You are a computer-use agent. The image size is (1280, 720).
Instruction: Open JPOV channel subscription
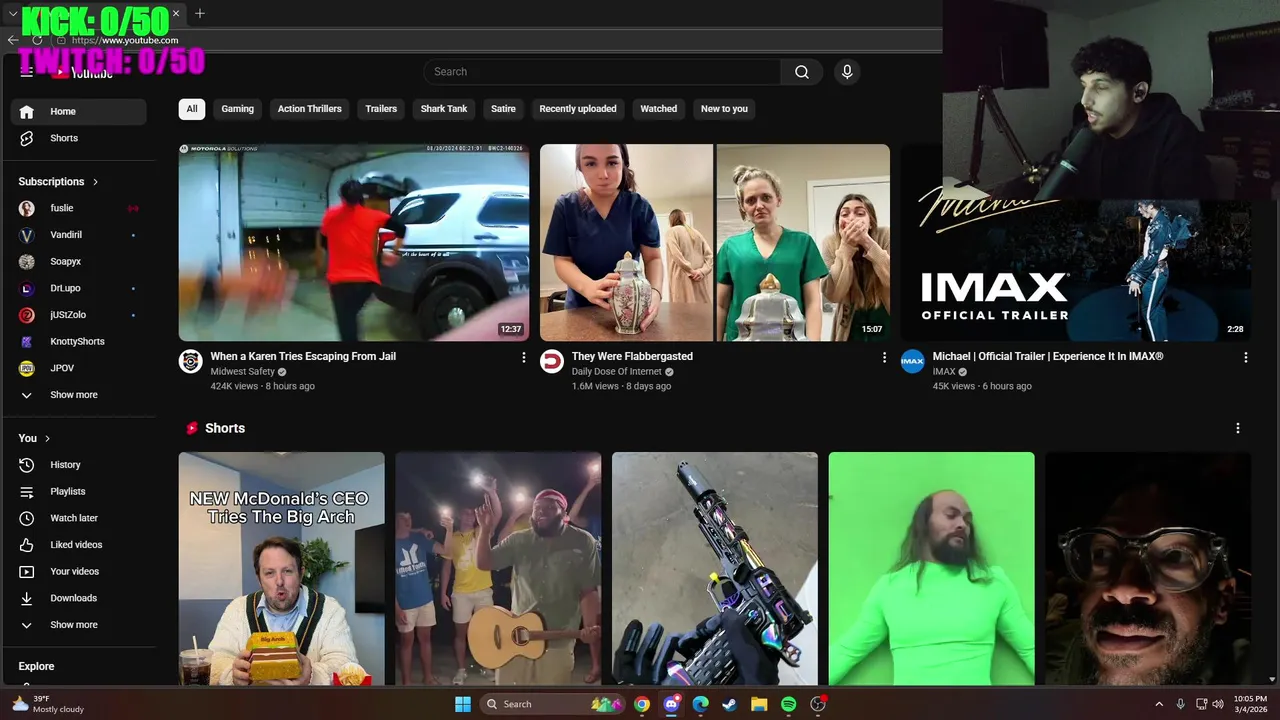(x=78, y=368)
